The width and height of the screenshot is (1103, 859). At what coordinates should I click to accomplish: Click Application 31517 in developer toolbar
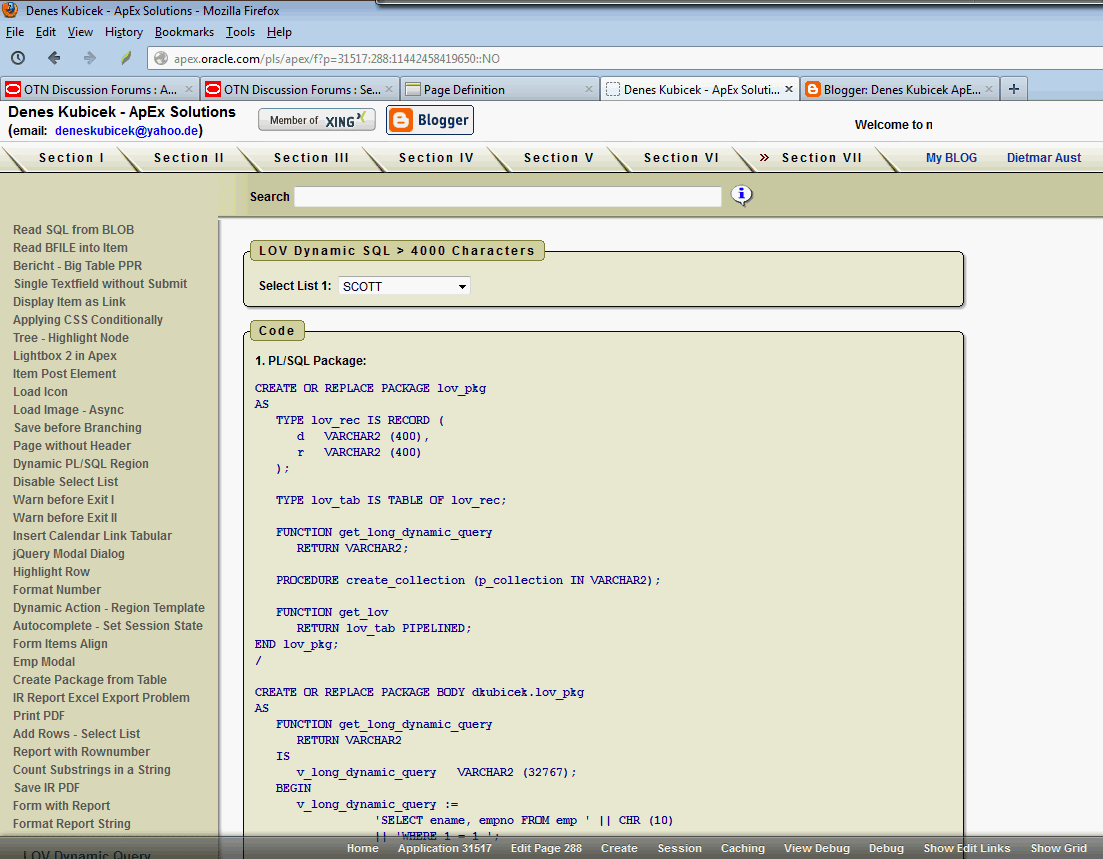tap(445, 848)
